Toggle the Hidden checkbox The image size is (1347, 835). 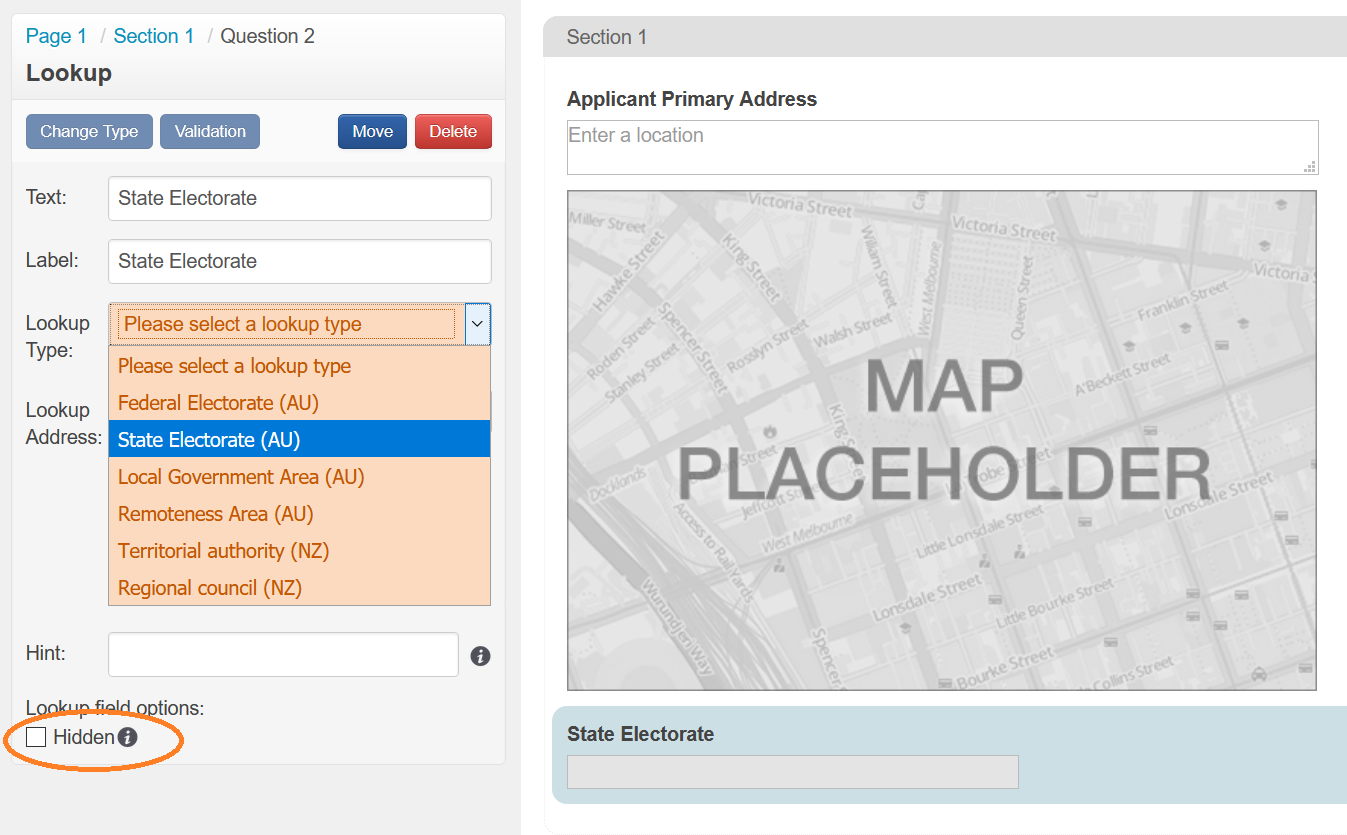click(36, 738)
